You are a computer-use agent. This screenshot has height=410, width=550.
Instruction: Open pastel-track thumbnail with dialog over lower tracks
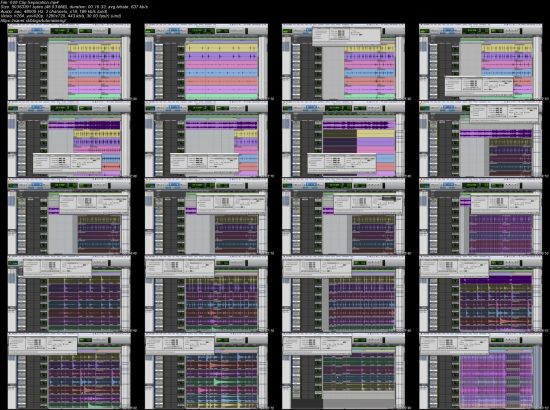(x=481, y=62)
